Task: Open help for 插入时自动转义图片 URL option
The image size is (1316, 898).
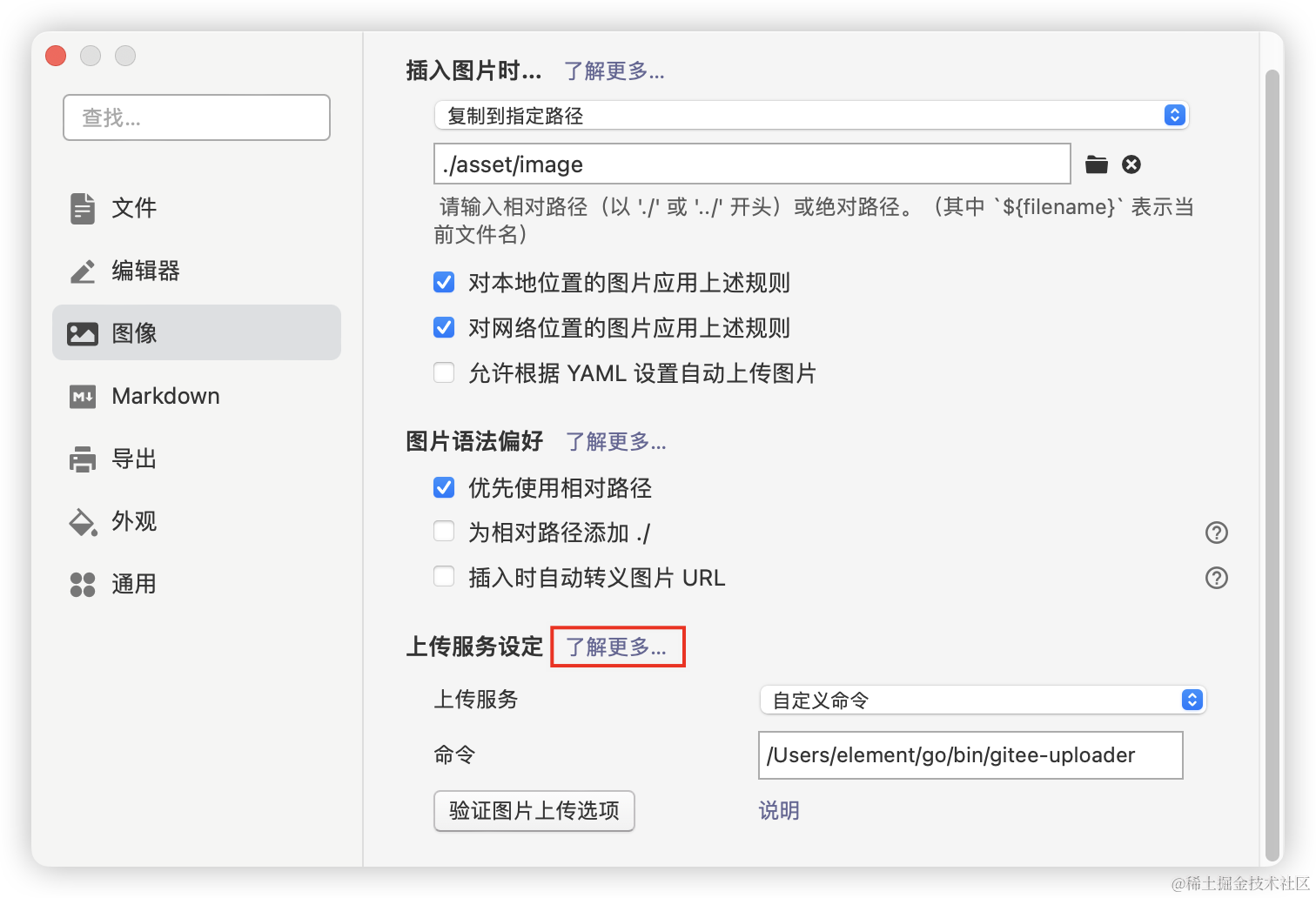Action: [x=1216, y=578]
